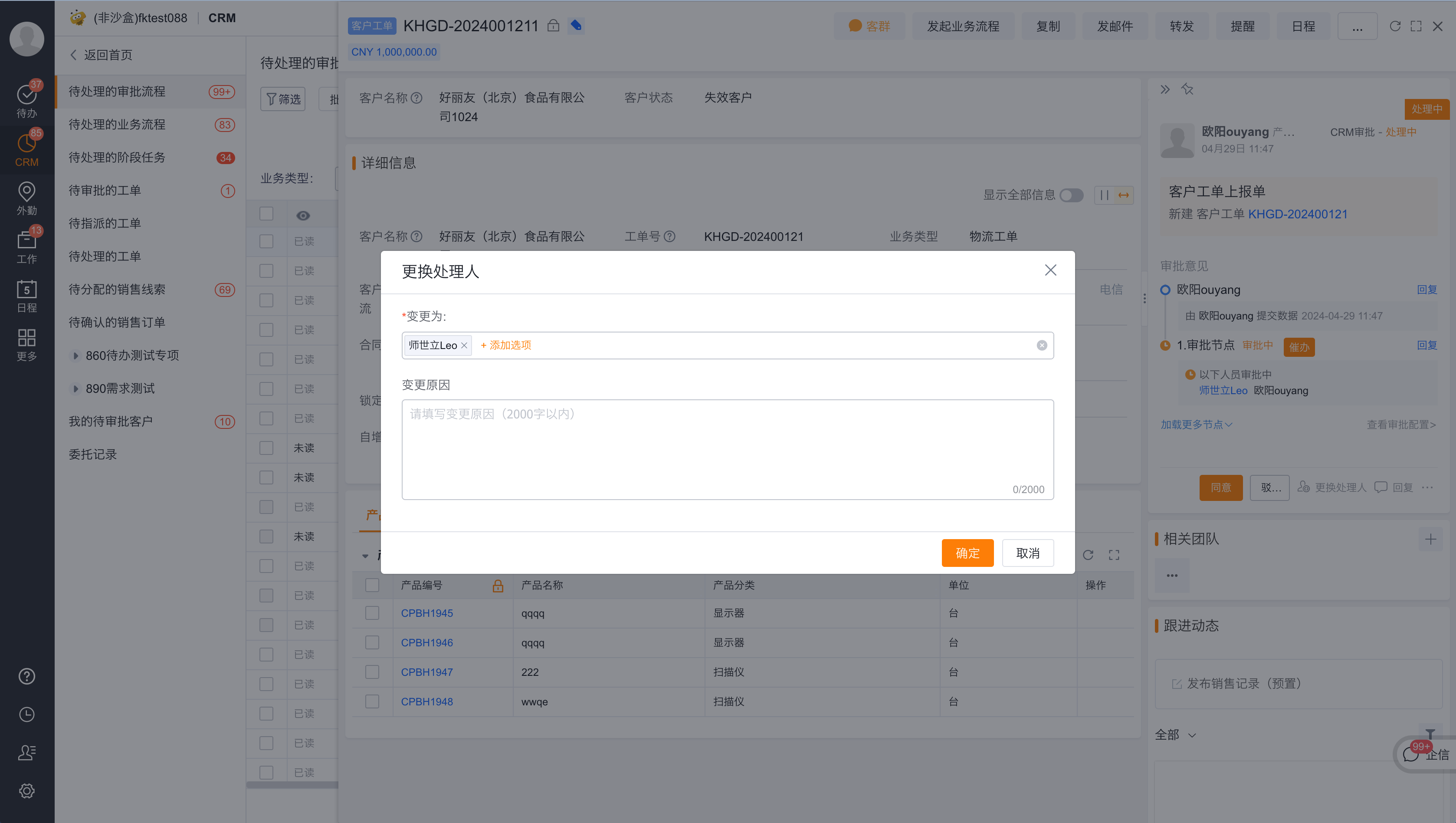Open work order link KHGD-202400121
The height and width of the screenshot is (823, 1456).
1299,214
